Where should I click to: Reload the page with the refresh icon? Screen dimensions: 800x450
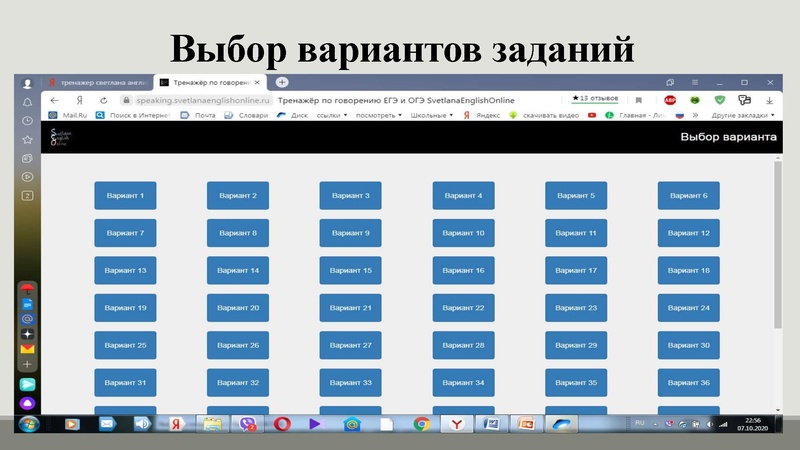[x=104, y=101]
